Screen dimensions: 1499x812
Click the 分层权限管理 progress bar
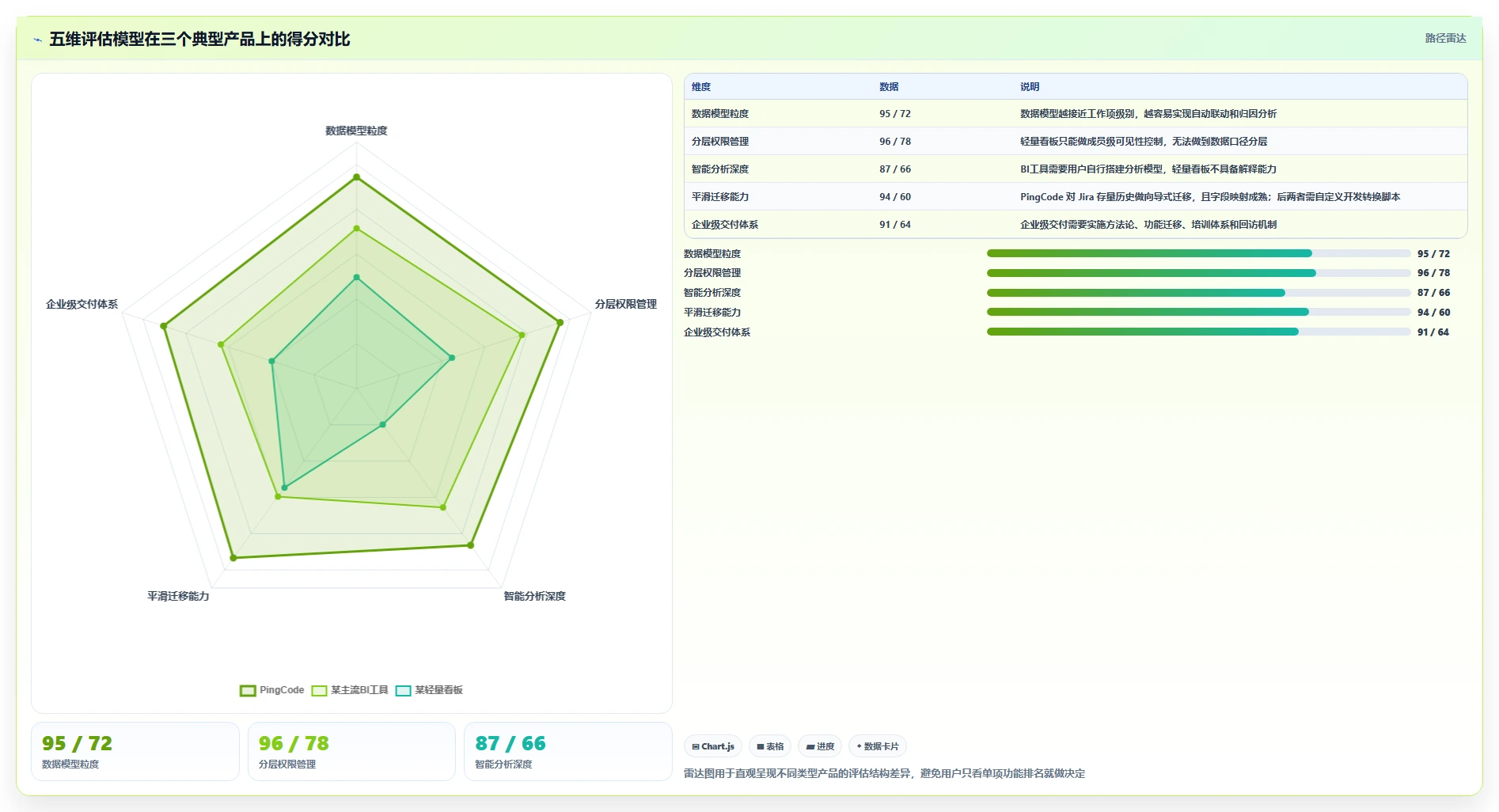pyautogui.click(x=1198, y=273)
